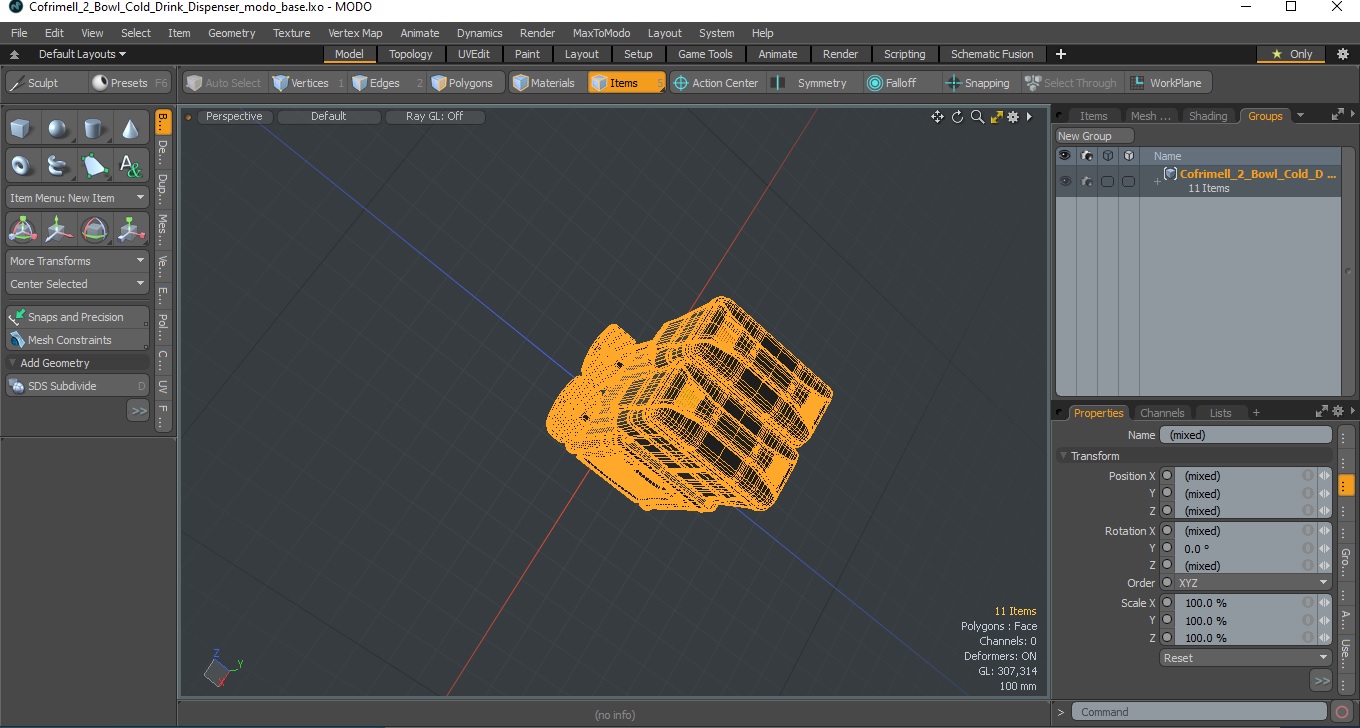Open the Properties panel gear menu
The image size is (1360, 728).
pyautogui.click(x=1337, y=412)
